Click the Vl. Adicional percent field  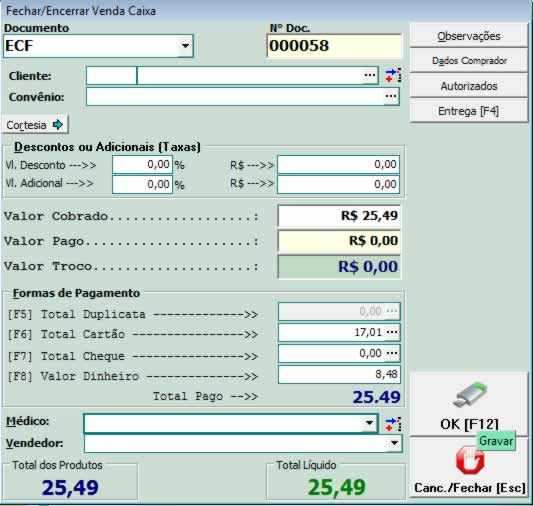click(x=142, y=184)
